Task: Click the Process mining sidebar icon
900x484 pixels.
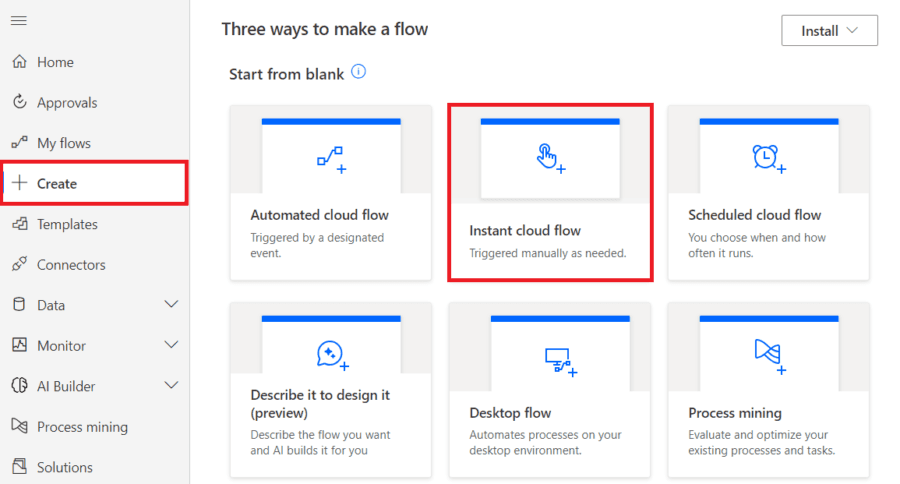Action: (19, 427)
